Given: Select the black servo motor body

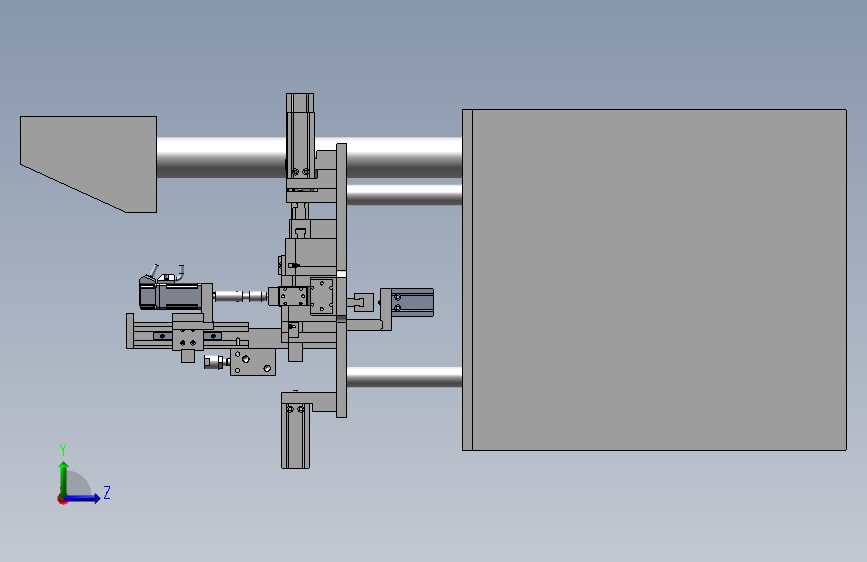Looking at the screenshot, I should coord(170,295).
